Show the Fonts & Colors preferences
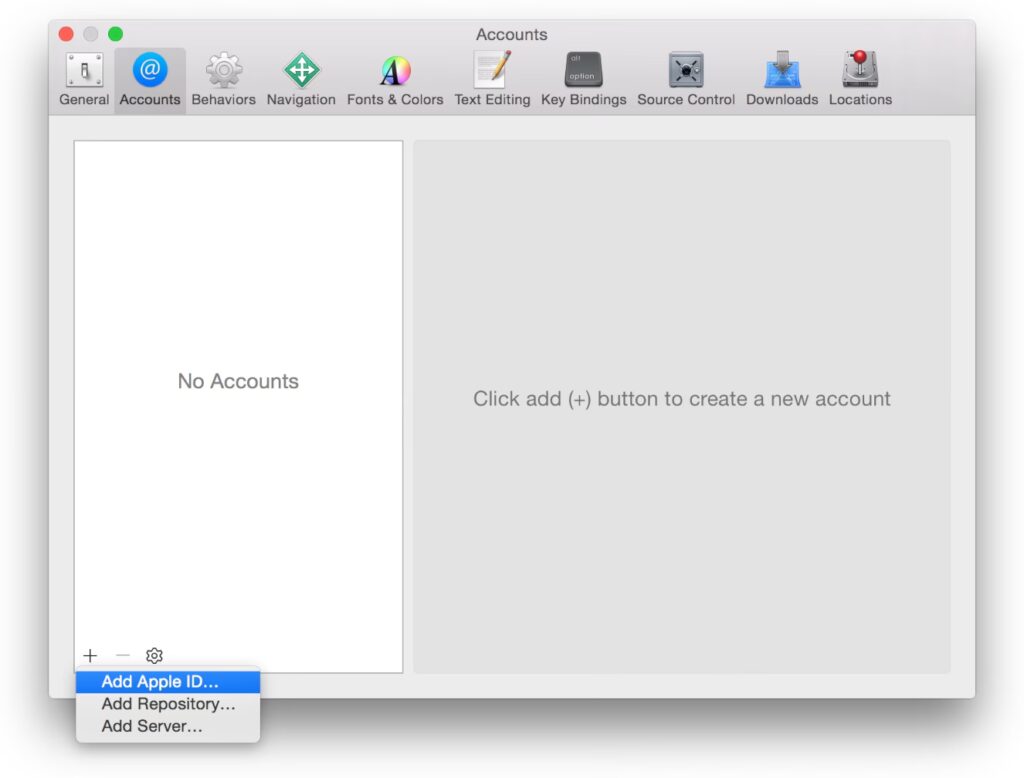 395,79
